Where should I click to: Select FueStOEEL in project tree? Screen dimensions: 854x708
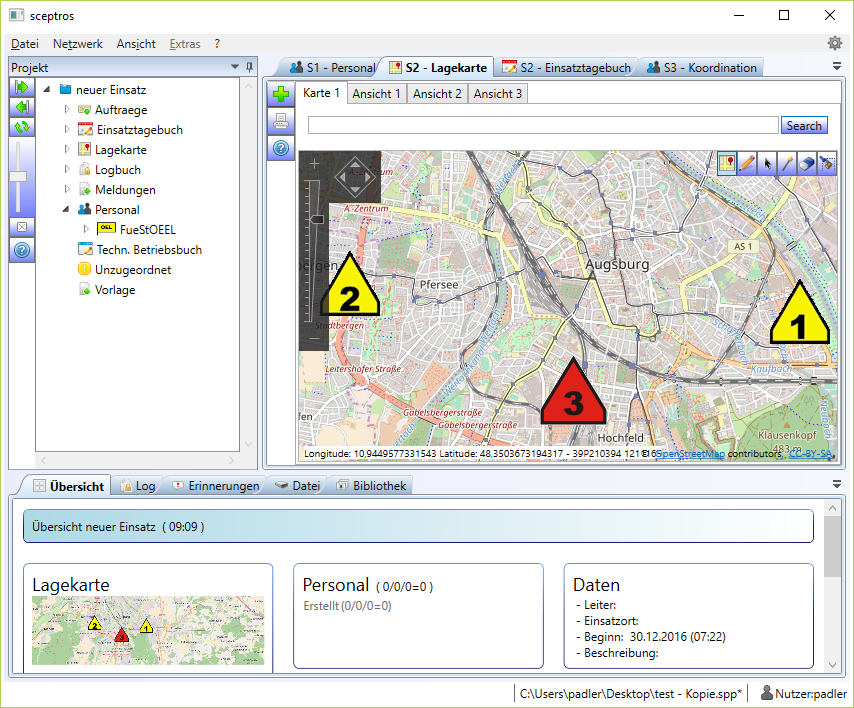pyautogui.click(x=148, y=229)
